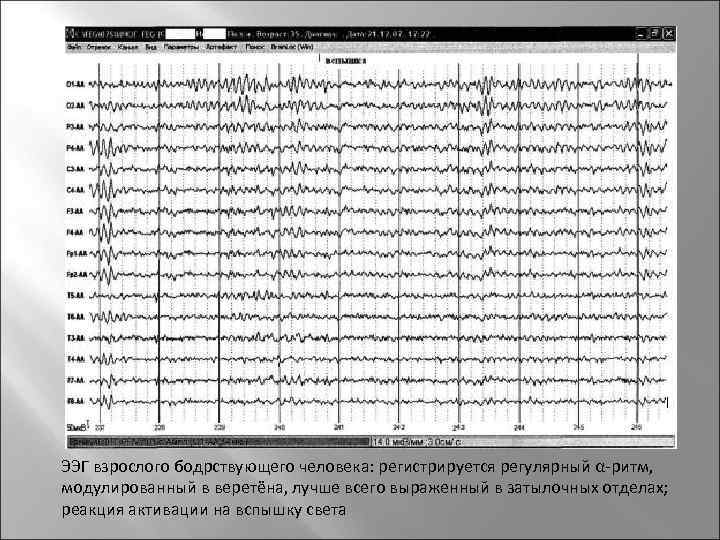Open the Отрезок menu
Viewport: 720px width, 540px height.
click(99, 47)
